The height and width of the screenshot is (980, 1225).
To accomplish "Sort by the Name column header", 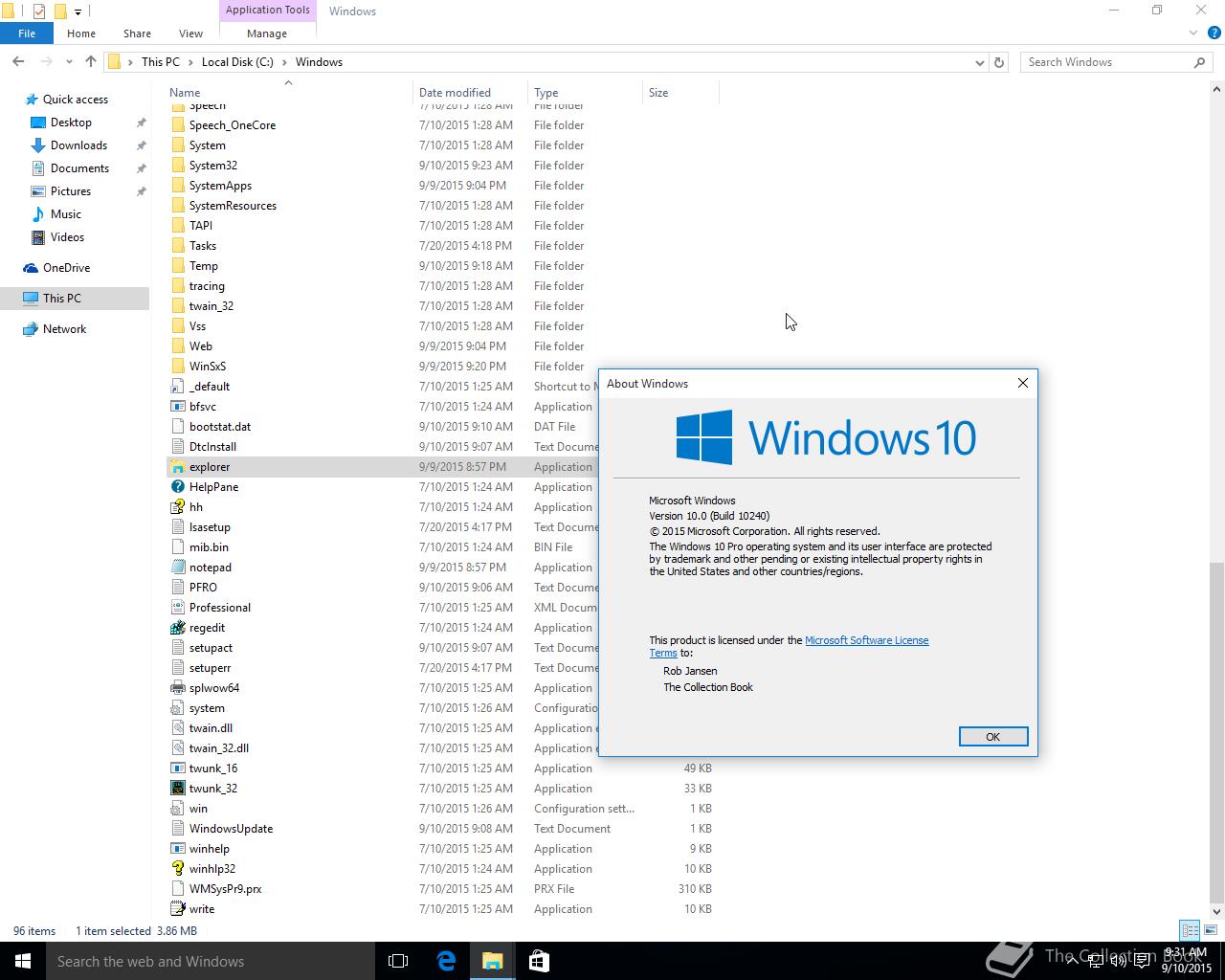I will pyautogui.click(x=287, y=92).
